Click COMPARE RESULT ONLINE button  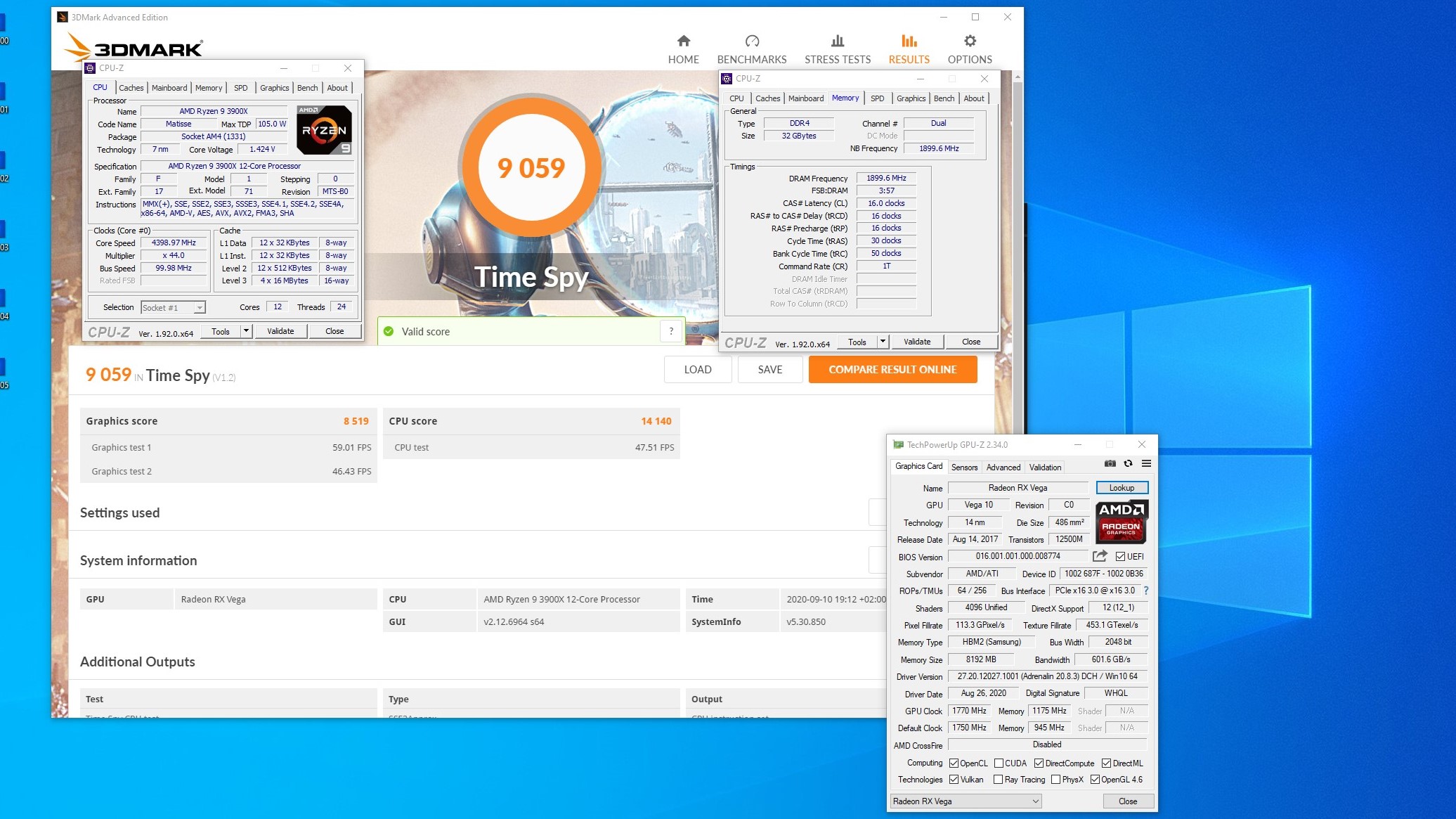tap(892, 370)
